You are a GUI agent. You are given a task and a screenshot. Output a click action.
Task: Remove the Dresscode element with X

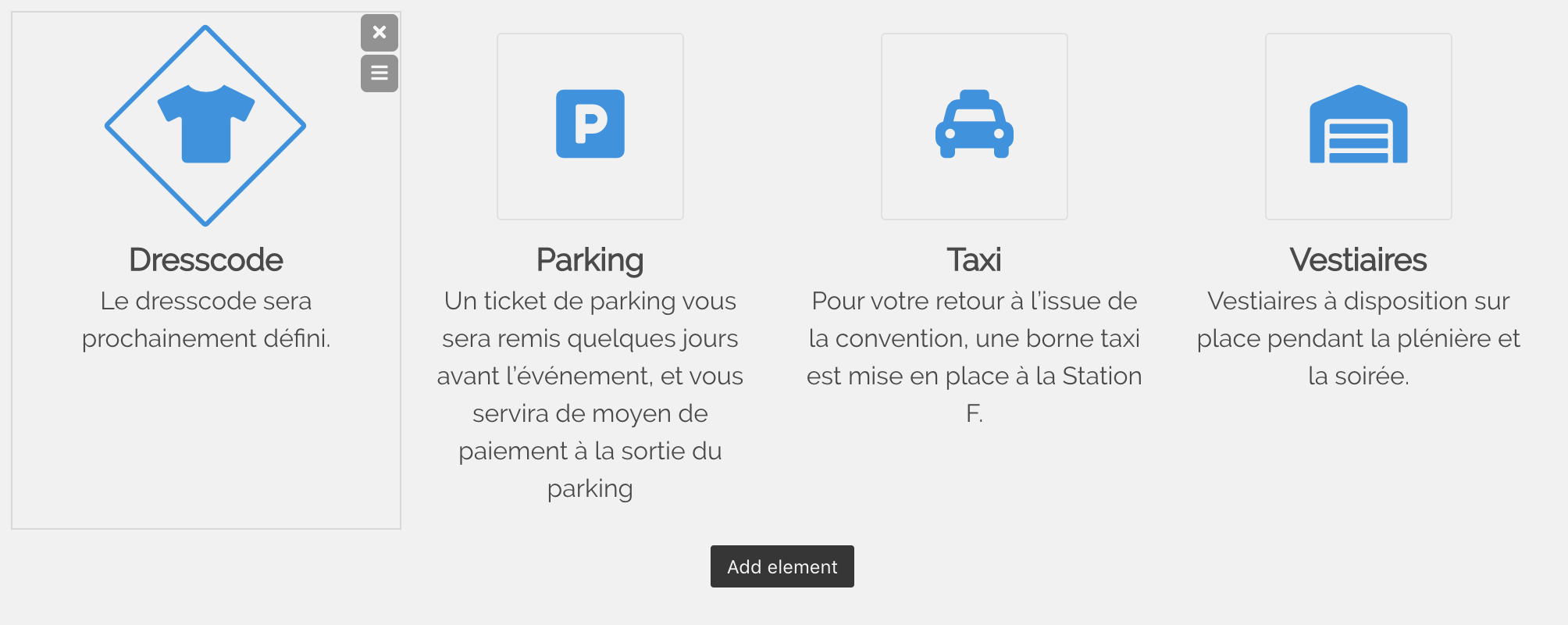[380, 33]
